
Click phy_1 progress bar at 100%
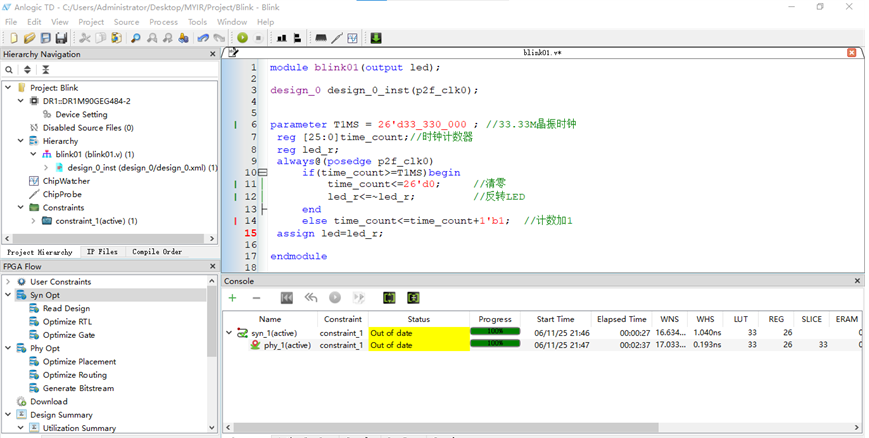click(x=495, y=343)
